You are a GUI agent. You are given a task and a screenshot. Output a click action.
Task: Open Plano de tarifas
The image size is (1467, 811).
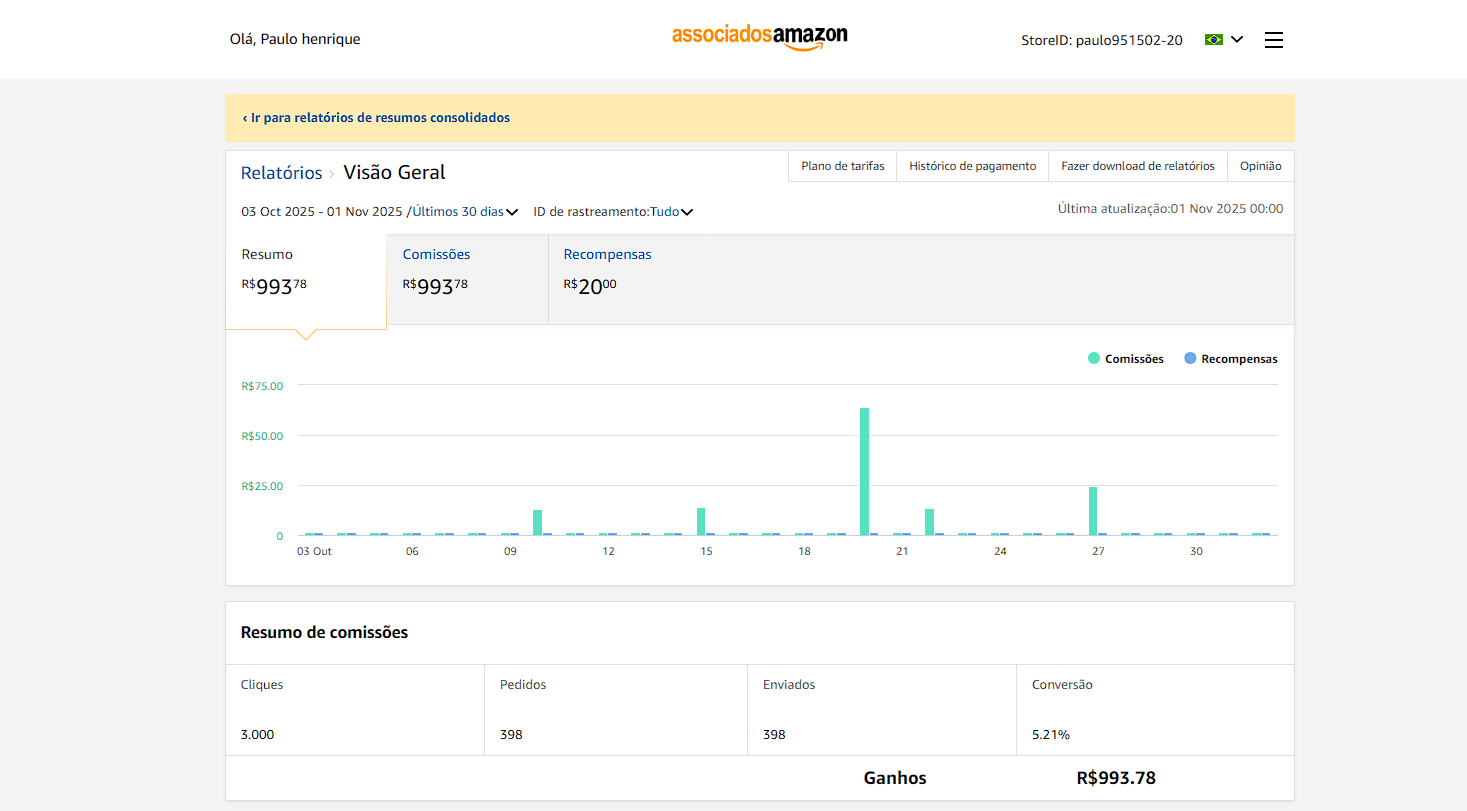[842, 166]
